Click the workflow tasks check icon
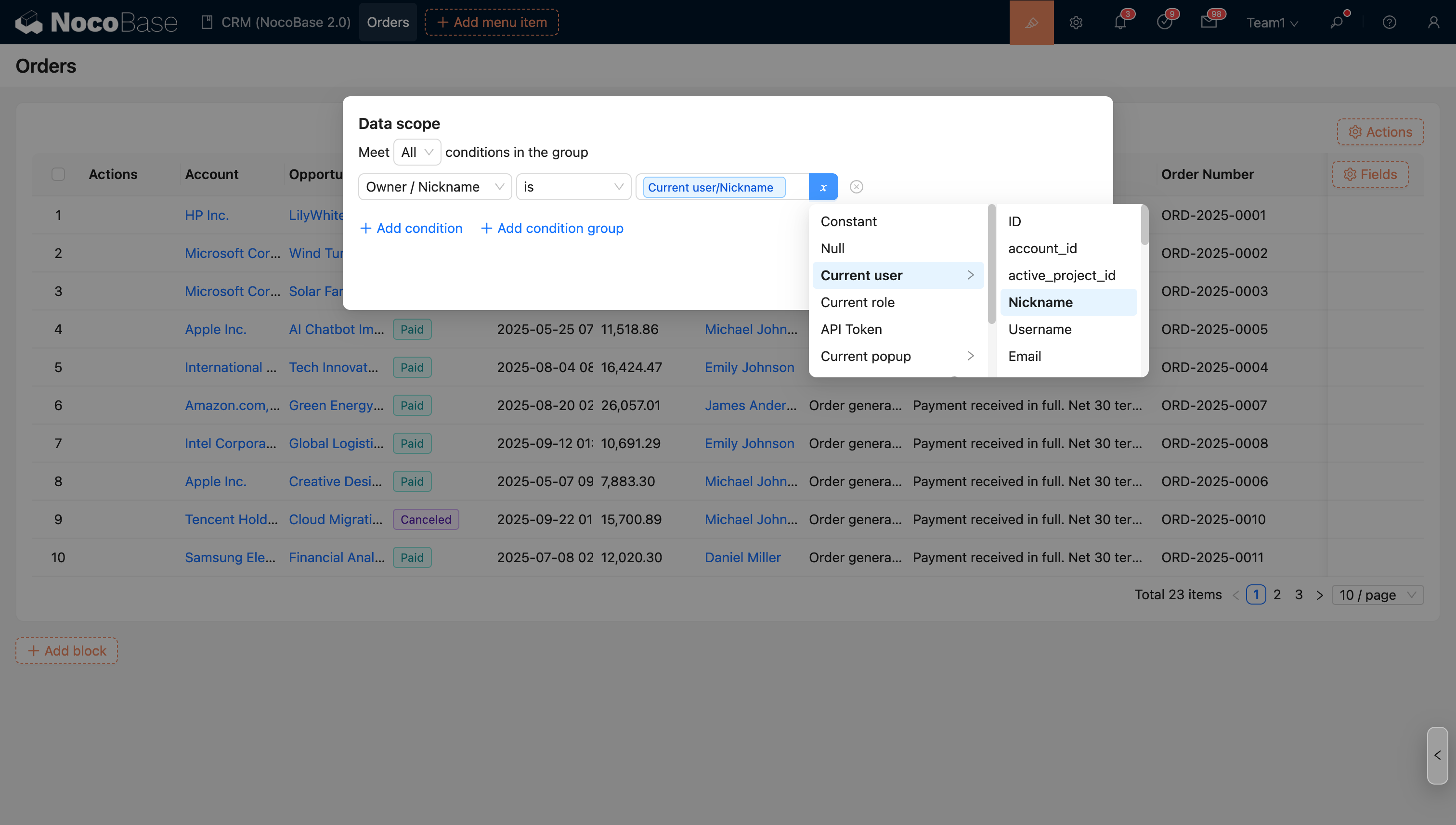Screen dimensions: 1456x825 (x=1164, y=22)
